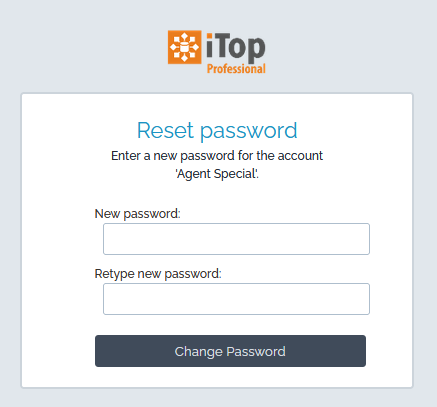Screen dimensions: 437x407
Task: Click the Retype new password: label
Action: click(x=158, y=274)
